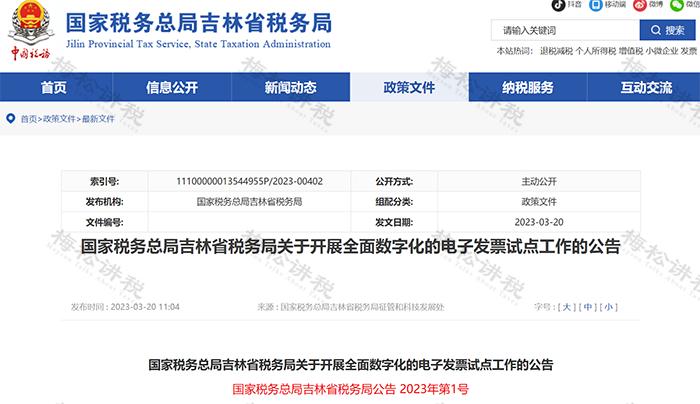Open the 首页 navigation tab
700x404 pixels.
click(54, 87)
